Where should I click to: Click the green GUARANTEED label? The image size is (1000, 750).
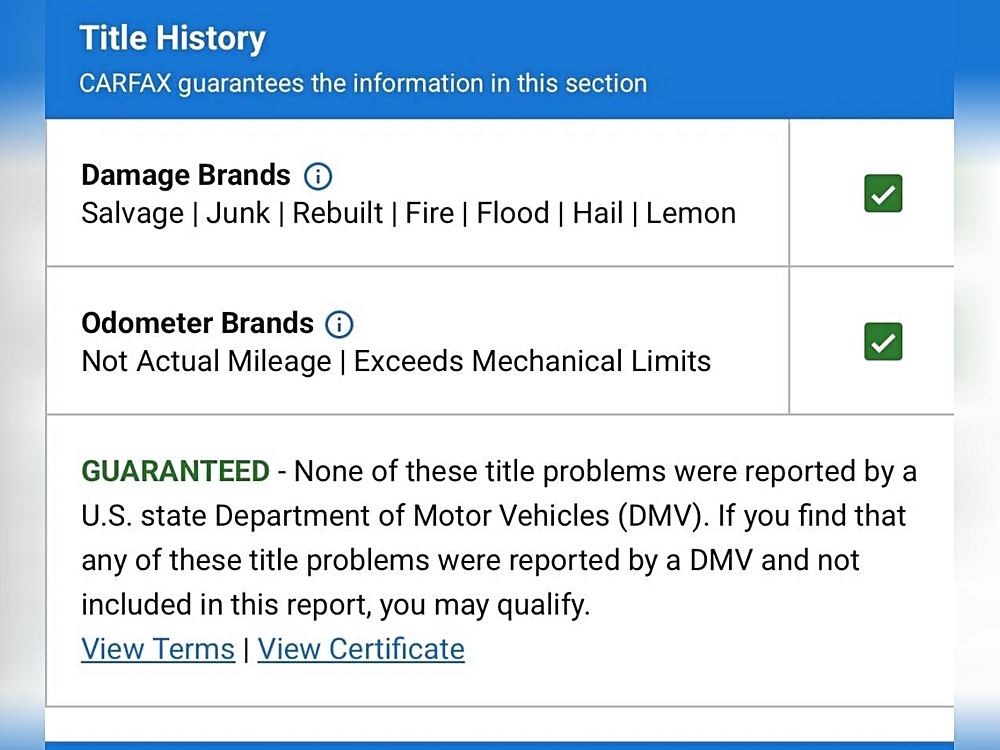coord(175,471)
